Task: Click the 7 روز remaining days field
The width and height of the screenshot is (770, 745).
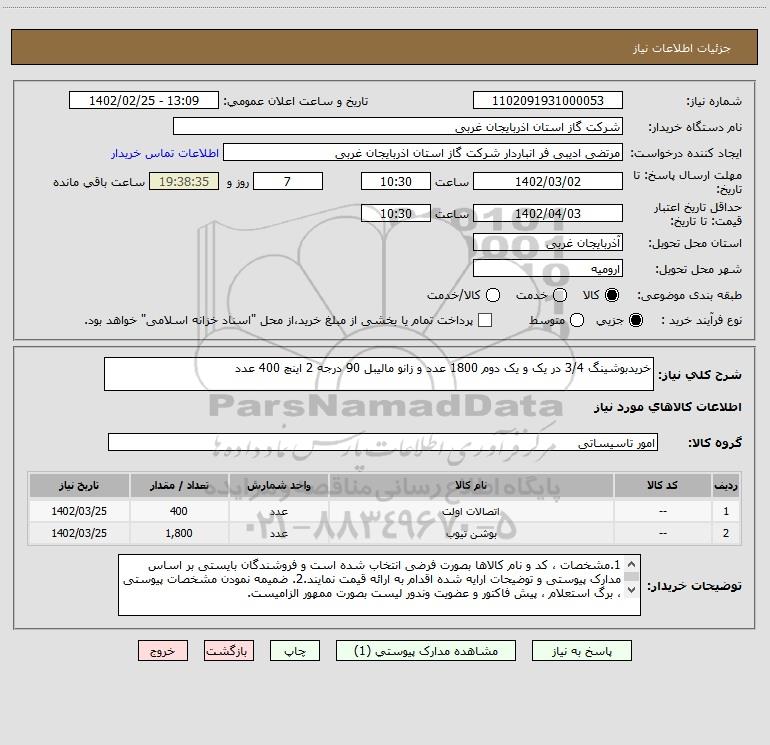Action: 288,181
